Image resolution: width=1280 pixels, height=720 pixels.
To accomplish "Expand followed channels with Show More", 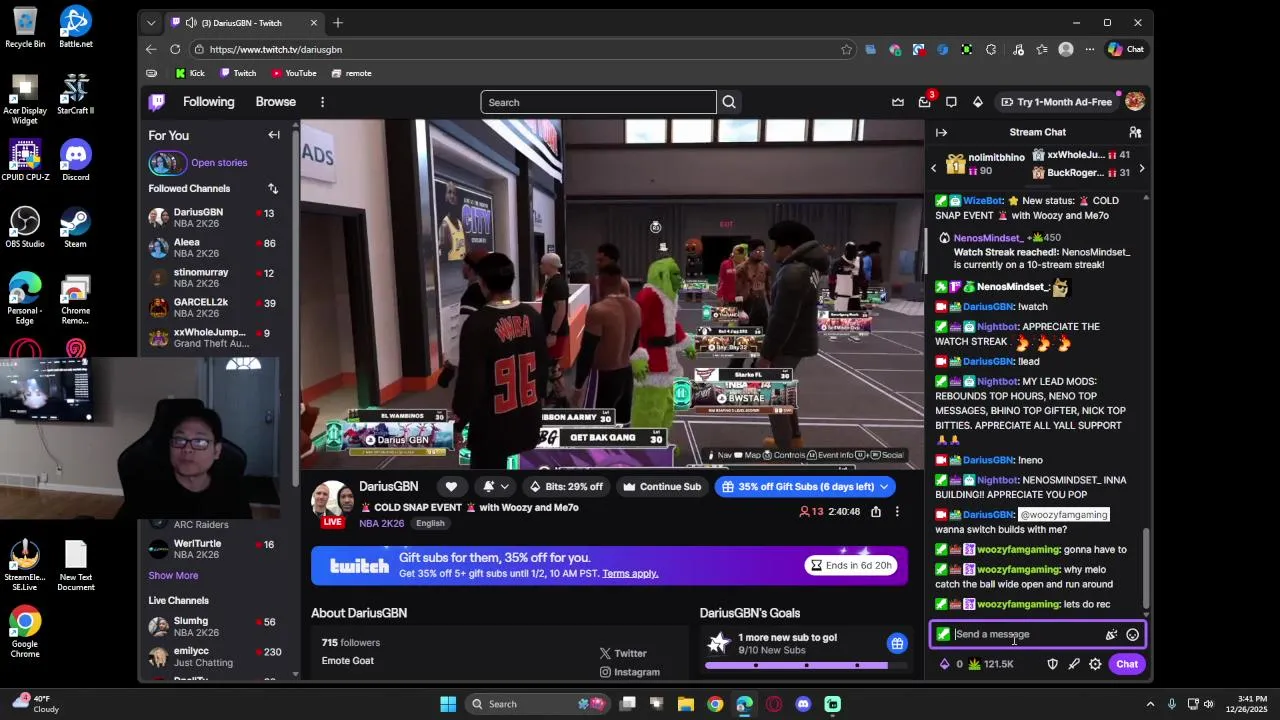I will pos(173,575).
